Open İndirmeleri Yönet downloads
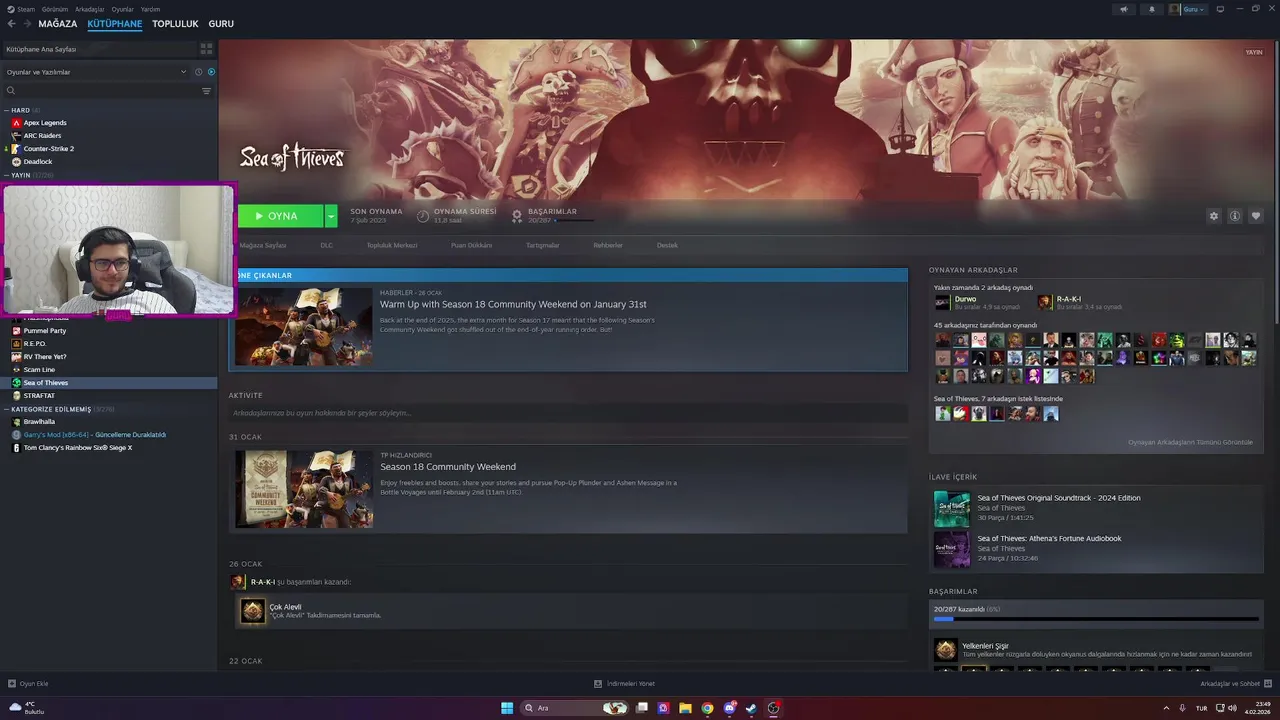The height and width of the screenshot is (720, 1280). (625, 684)
